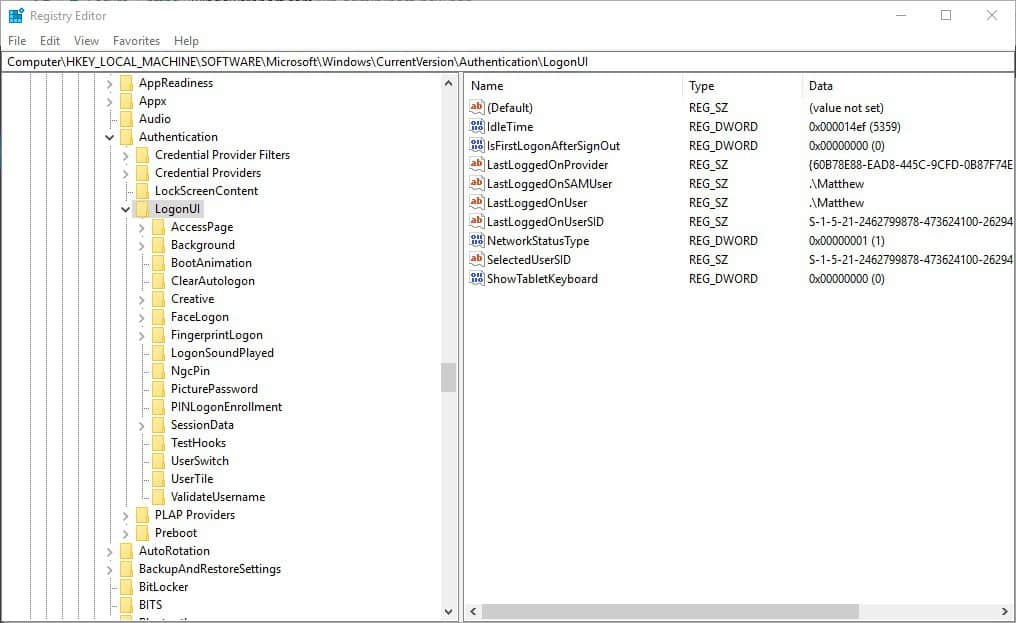Open the View menu
The width and height of the screenshot is (1016, 623).
[x=86, y=41]
